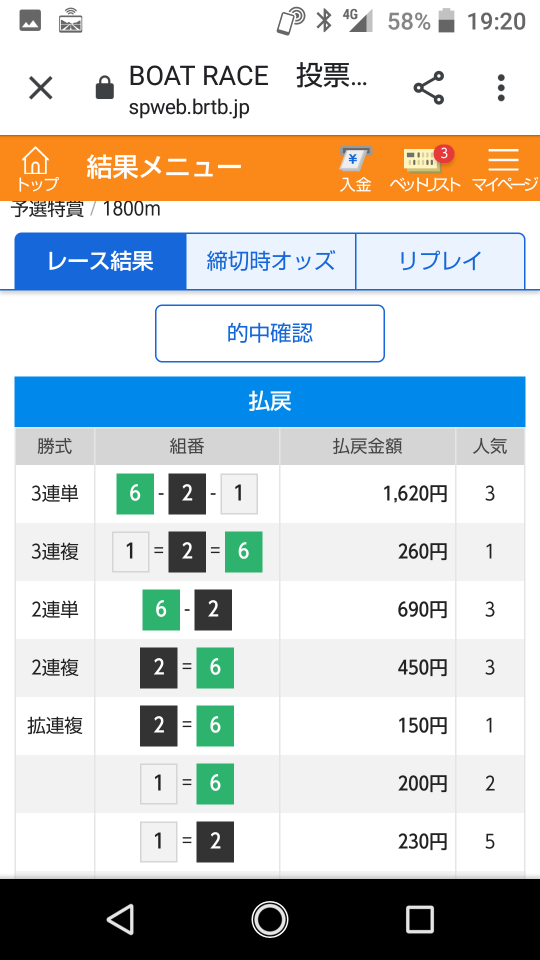The width and height of the screenshot is (540, 960).
Task: Tap the green 6 in 3連単 row
Action: coord(135,493)
